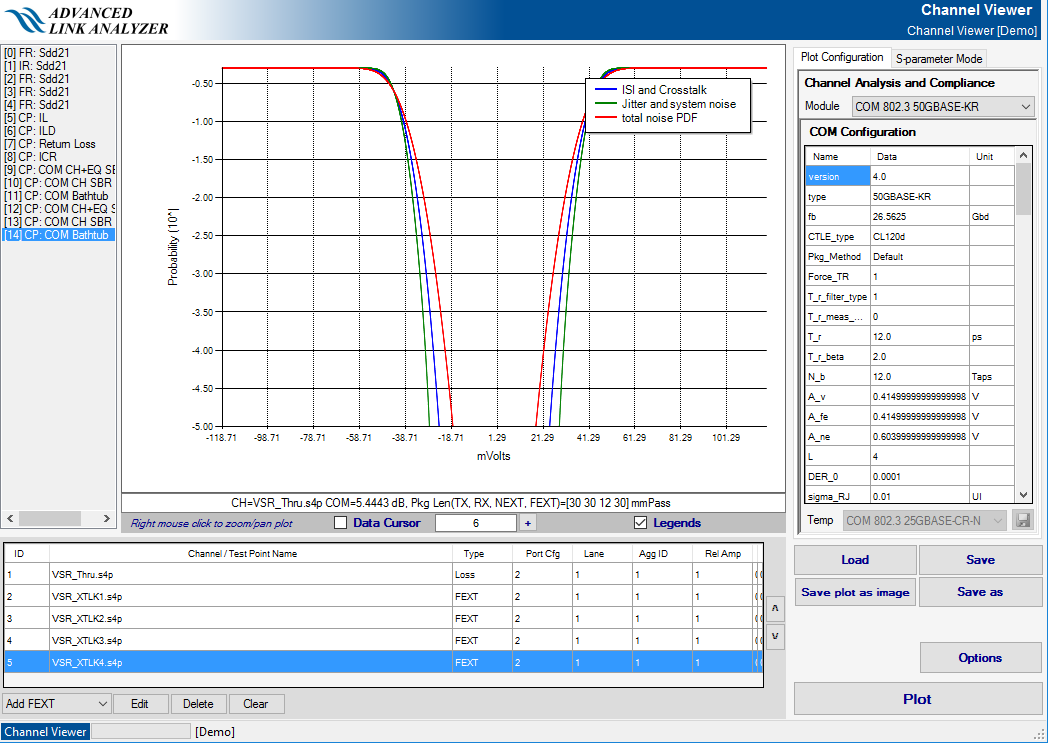1048x743 pixels.
Task: Move channel row up with the up arrow
Action: (x=775, y=607)
